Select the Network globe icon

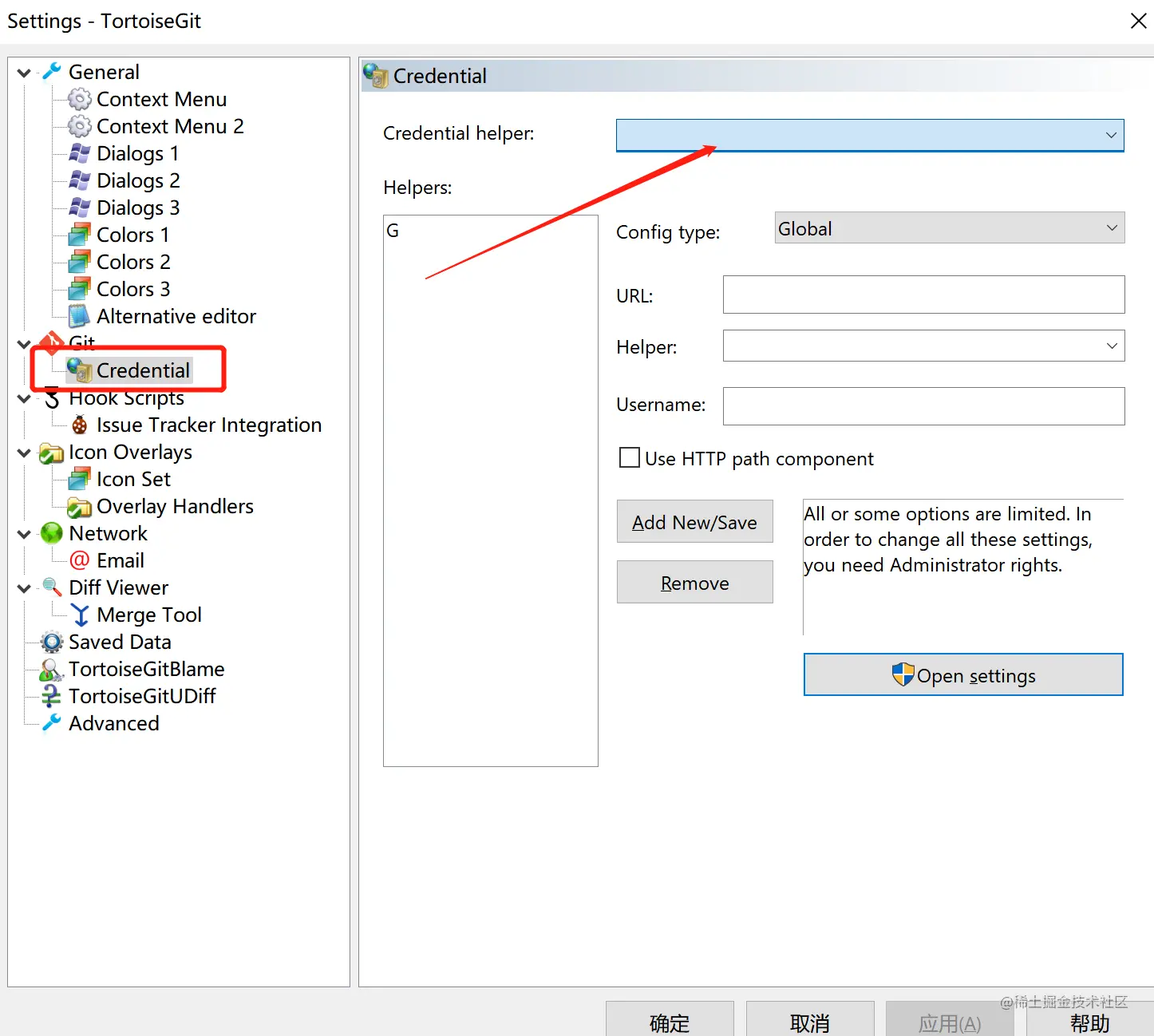52,533
